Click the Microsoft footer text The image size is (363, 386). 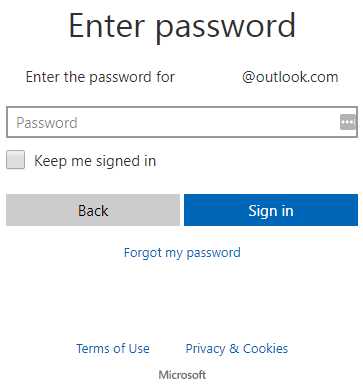182,375
